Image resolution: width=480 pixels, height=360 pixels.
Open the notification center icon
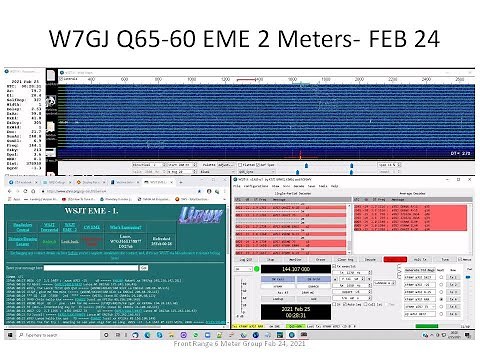click(x=468, y=335)
